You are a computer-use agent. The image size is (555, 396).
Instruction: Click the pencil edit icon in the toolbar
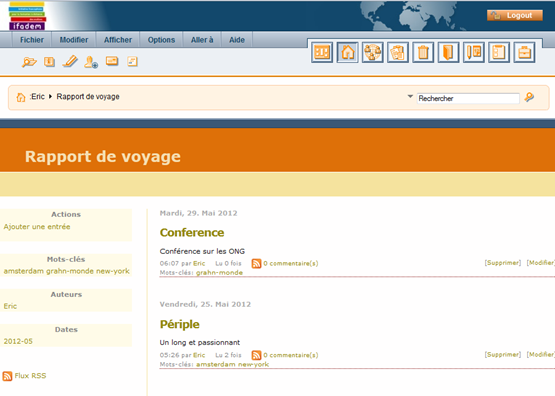(70, 61)
